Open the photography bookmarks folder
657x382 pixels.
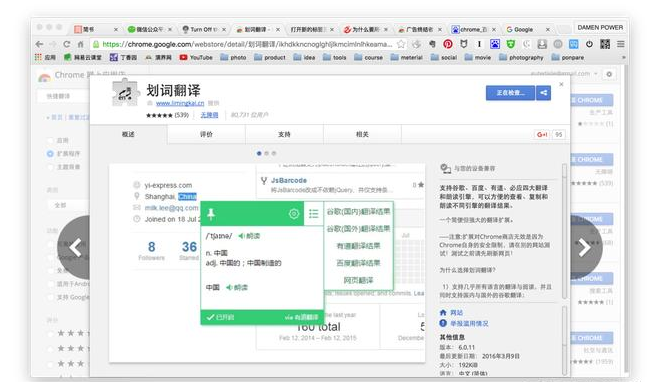pyautogui.click(x=521, y=57)
